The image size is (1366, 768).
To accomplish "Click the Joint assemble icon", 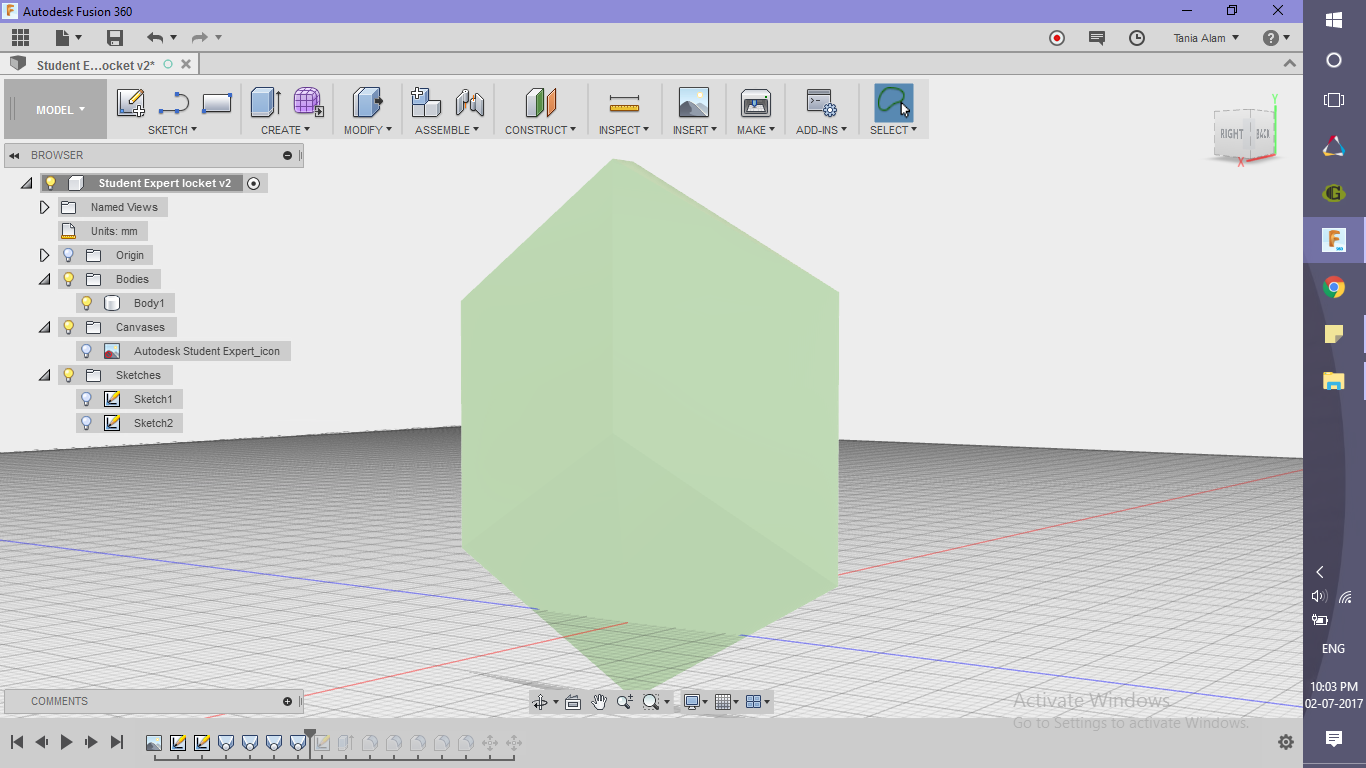I will click(469, 103).
